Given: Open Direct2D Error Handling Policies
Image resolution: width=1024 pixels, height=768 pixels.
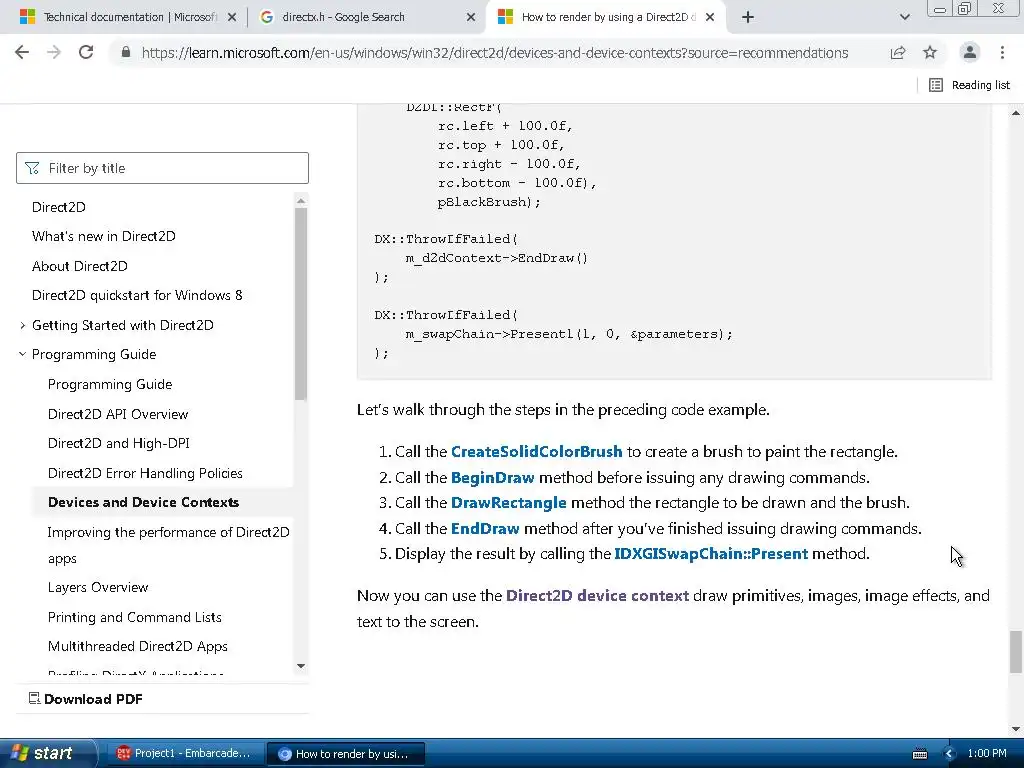Looking at the screenshot, I should [145, 473].
